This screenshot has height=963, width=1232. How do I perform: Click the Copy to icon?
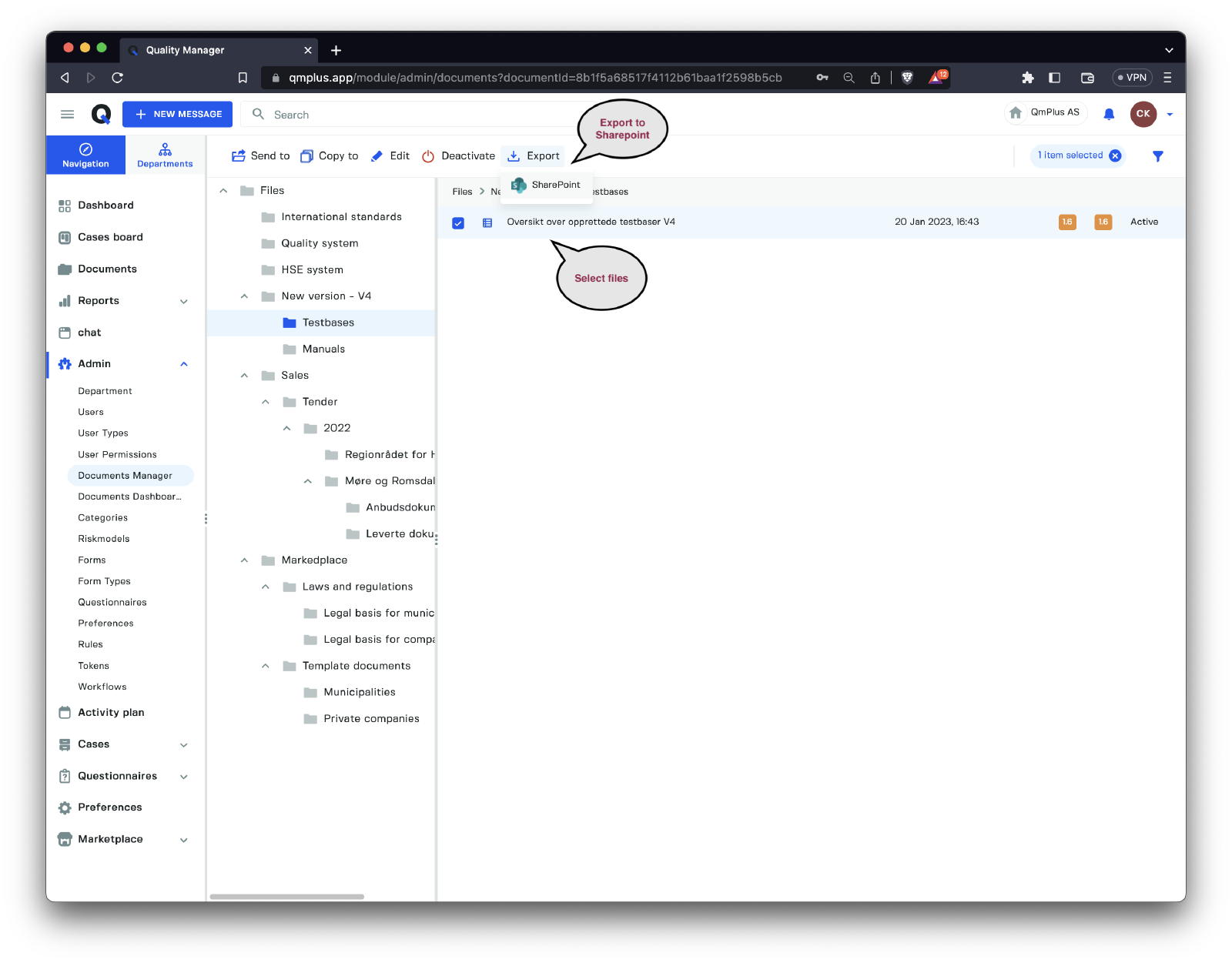pos(306,156)
